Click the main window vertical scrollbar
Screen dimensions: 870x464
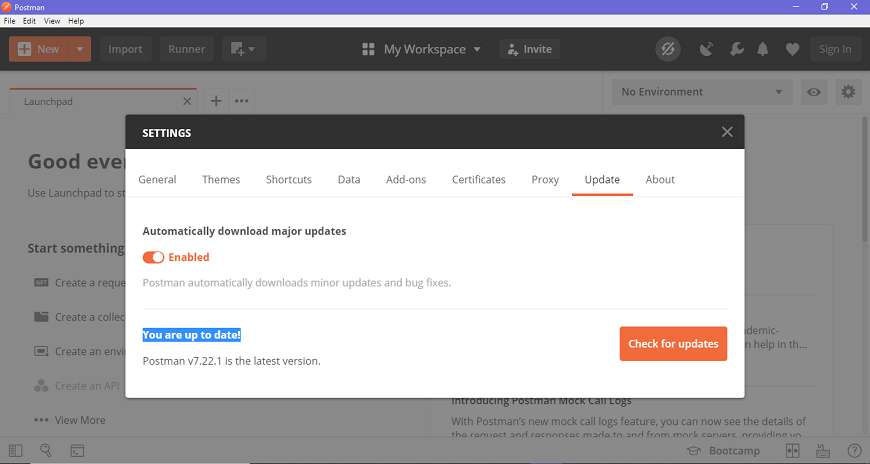[x=865, y=178]
